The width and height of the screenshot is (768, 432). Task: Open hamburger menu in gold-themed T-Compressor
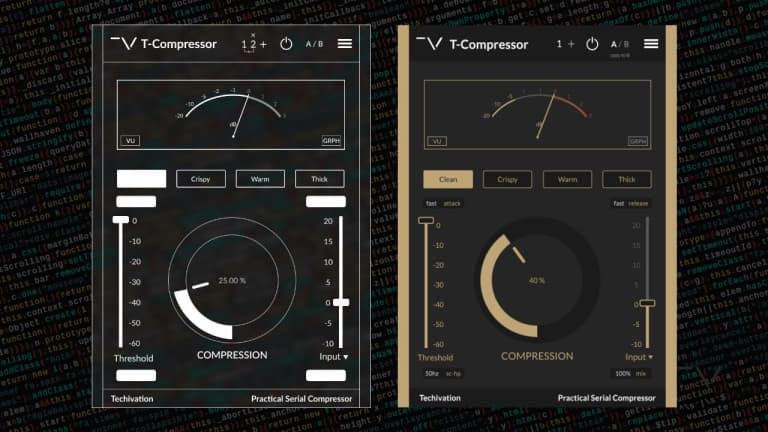(x=651, y=44)
